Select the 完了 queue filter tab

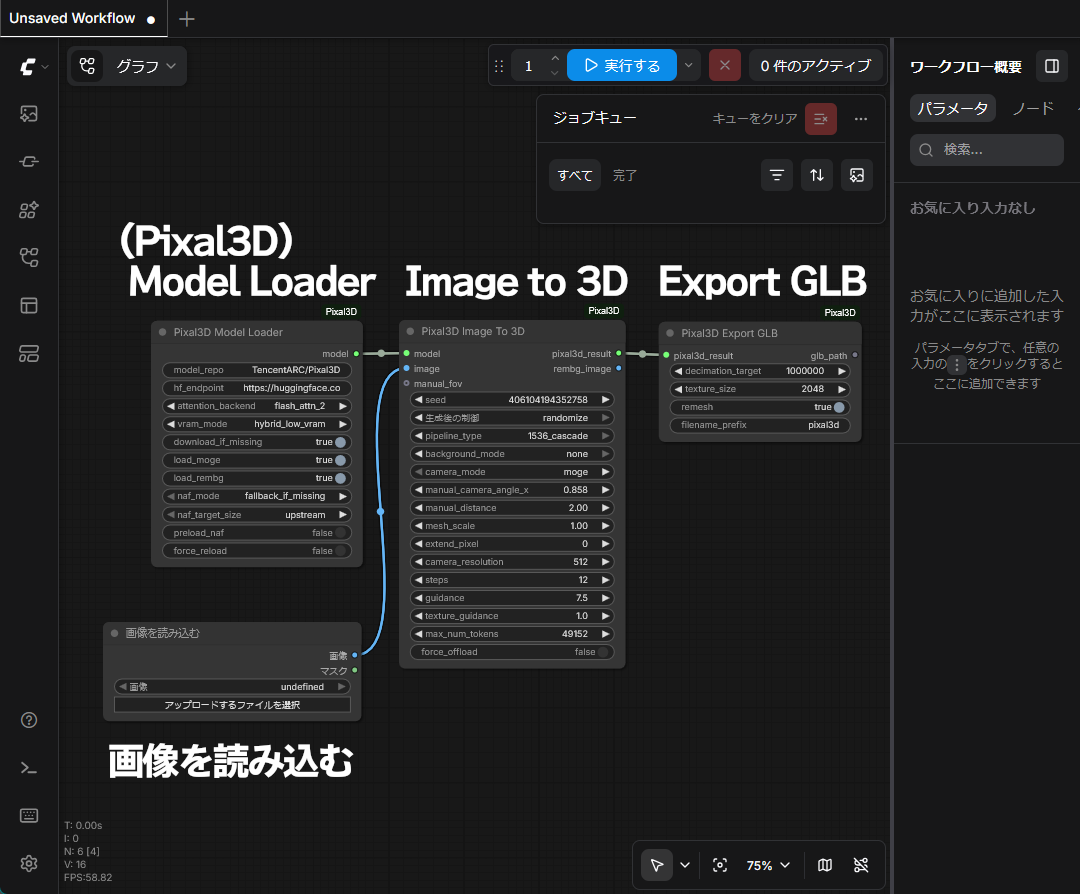625,175
